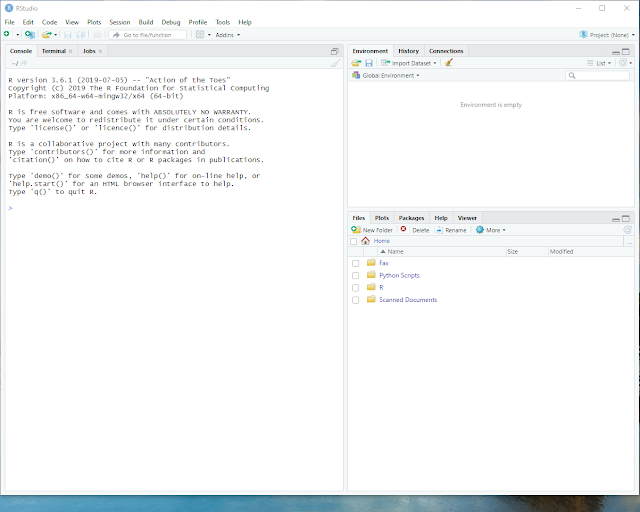Open the Code menu
640x512 pixels.
pyautogui.click(x=49, y=22)
